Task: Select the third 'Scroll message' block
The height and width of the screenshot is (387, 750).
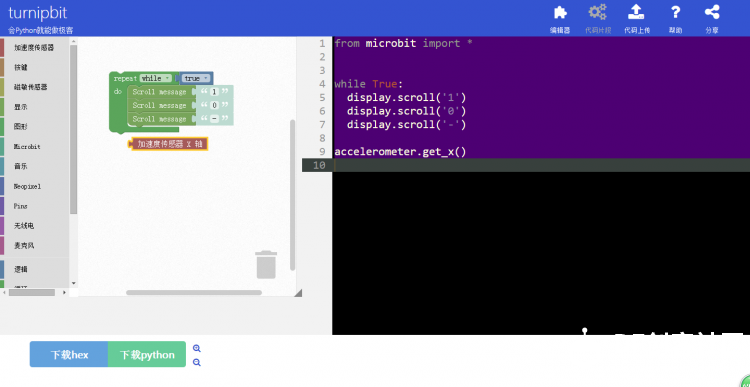Action: pyautogui.click(x=159, y=119)
